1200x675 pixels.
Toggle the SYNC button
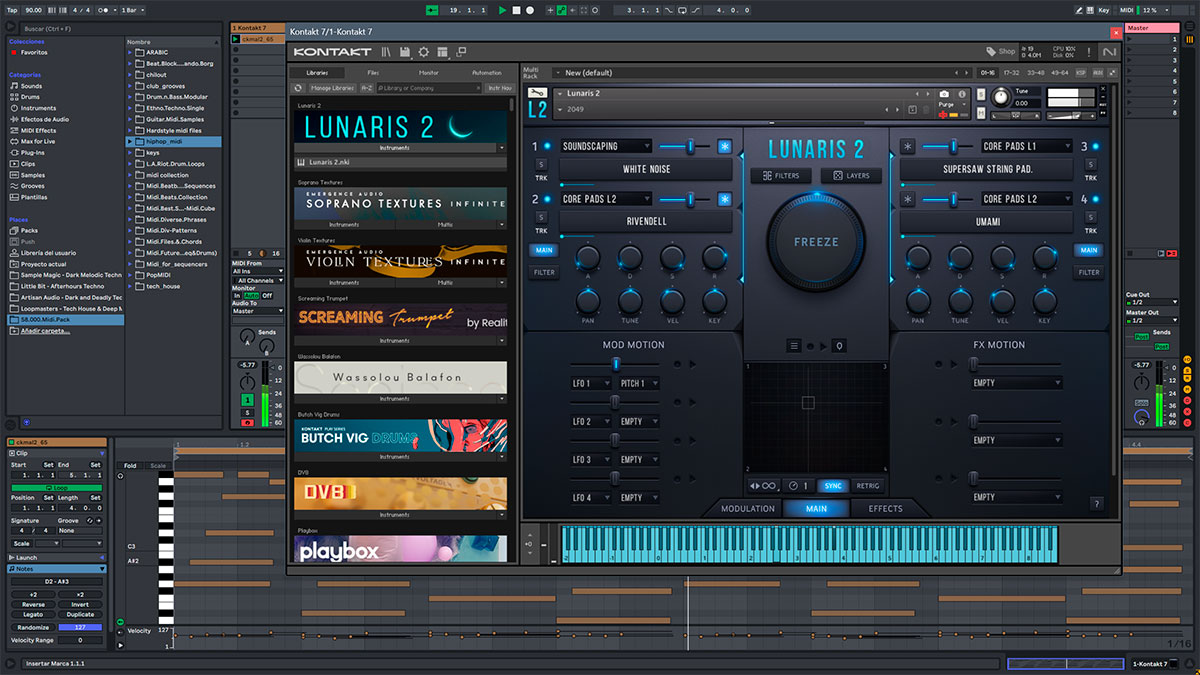click(x=832, y=486)
